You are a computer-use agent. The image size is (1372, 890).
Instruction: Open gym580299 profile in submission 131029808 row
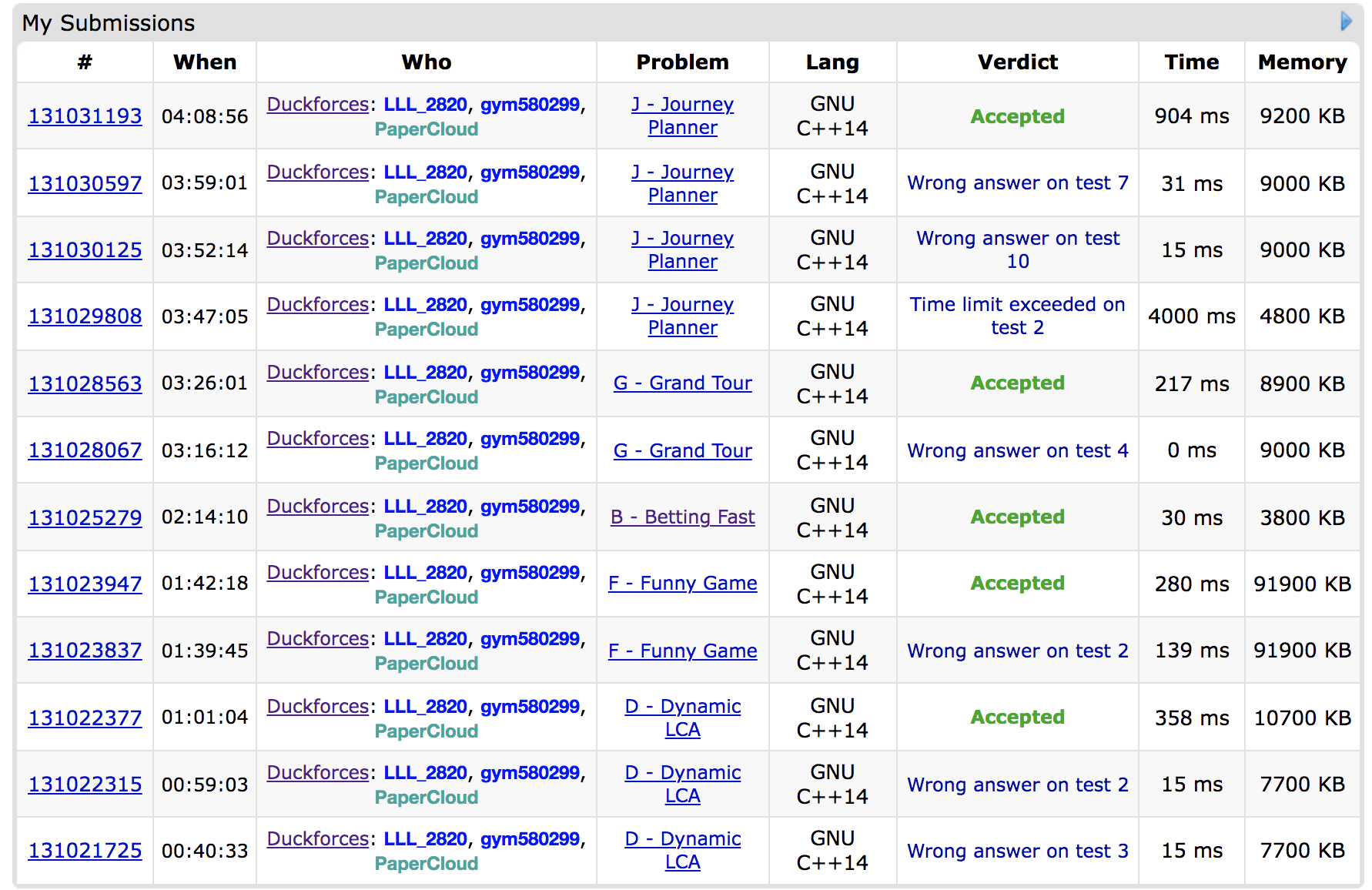click(x=530, y=305)
